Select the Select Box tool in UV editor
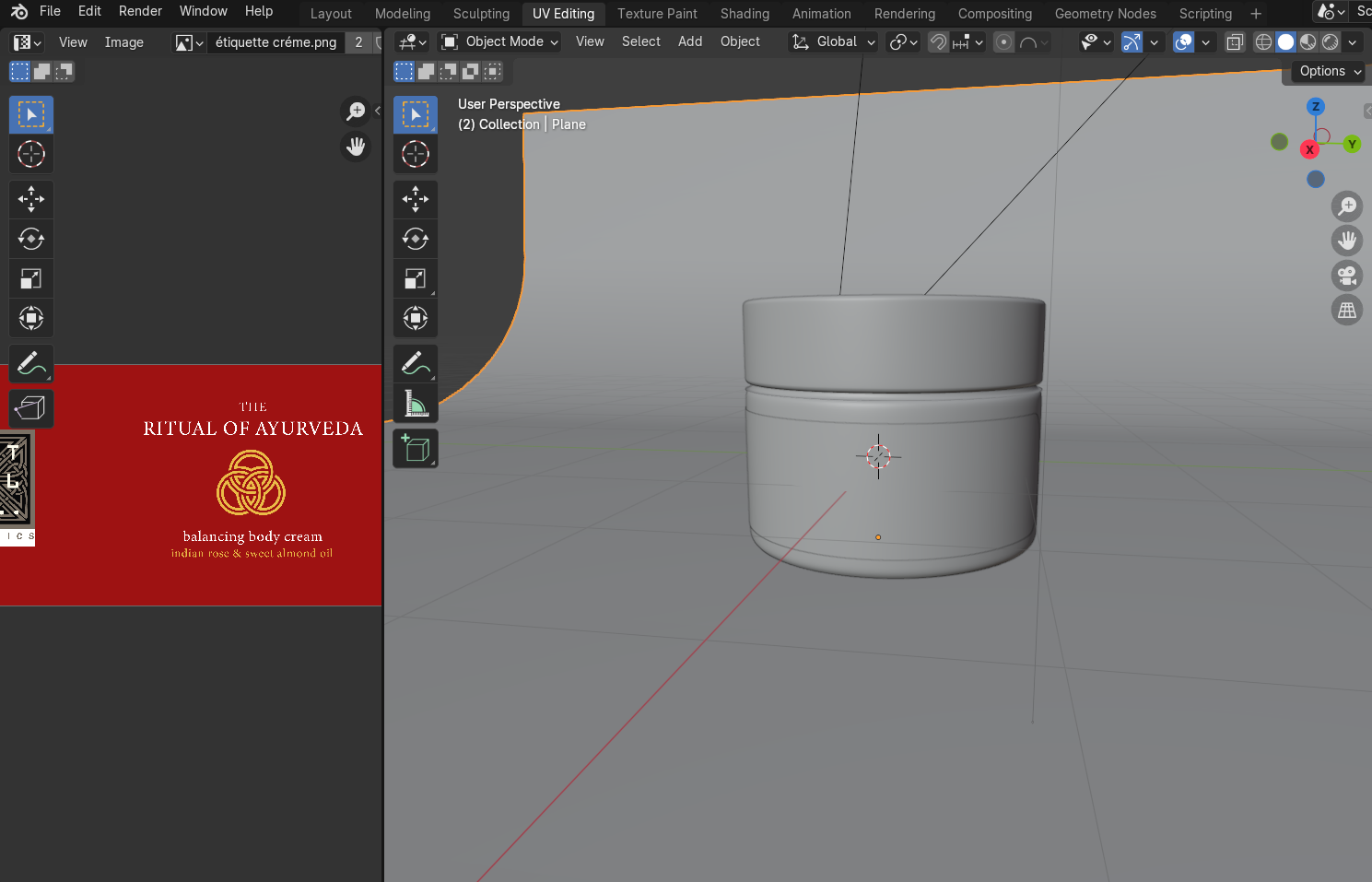Screen dimensions: 1372x882 [31, 115]
